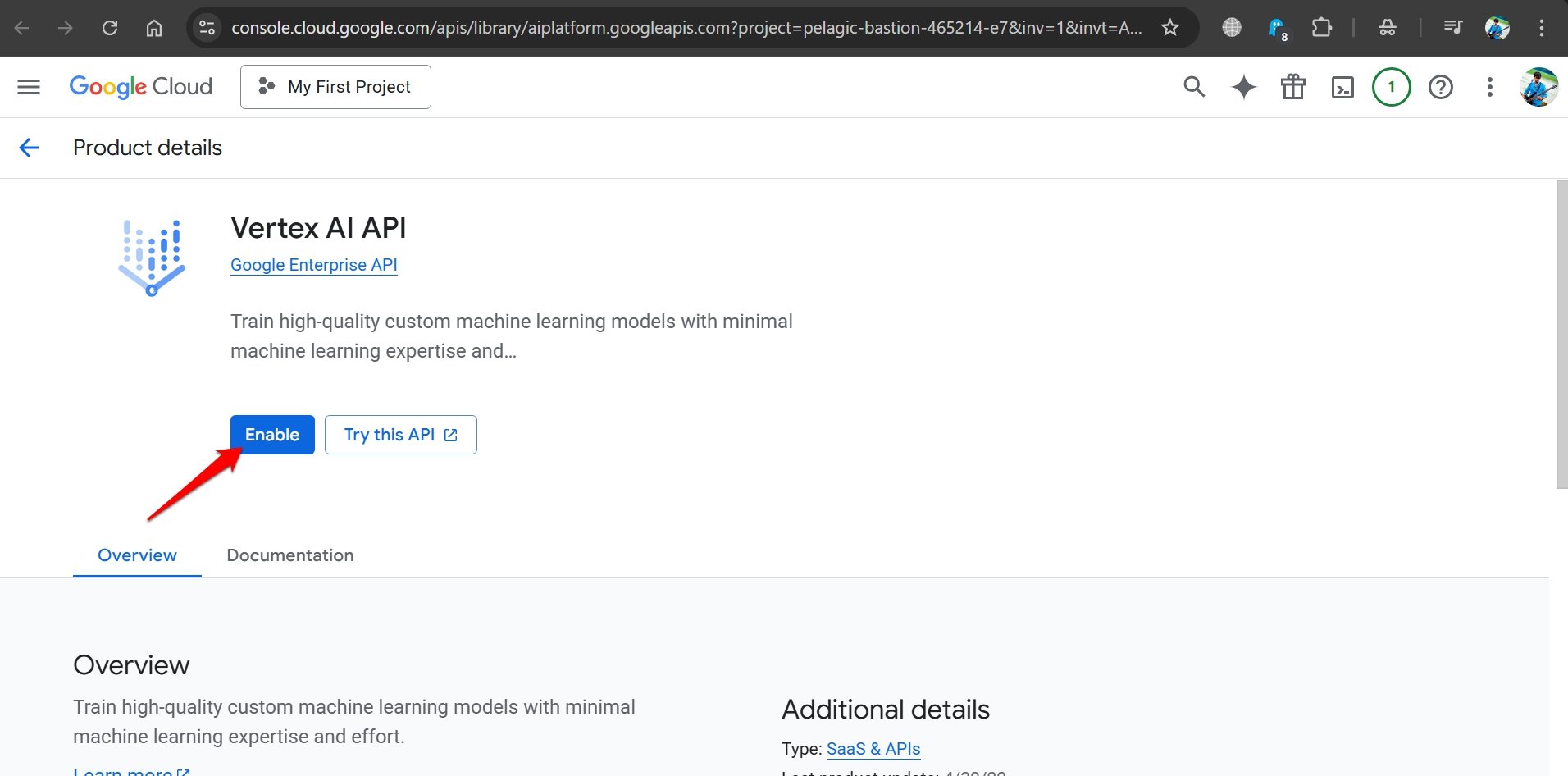
Task: View site information icon in address bar
Action: point(207,28)
